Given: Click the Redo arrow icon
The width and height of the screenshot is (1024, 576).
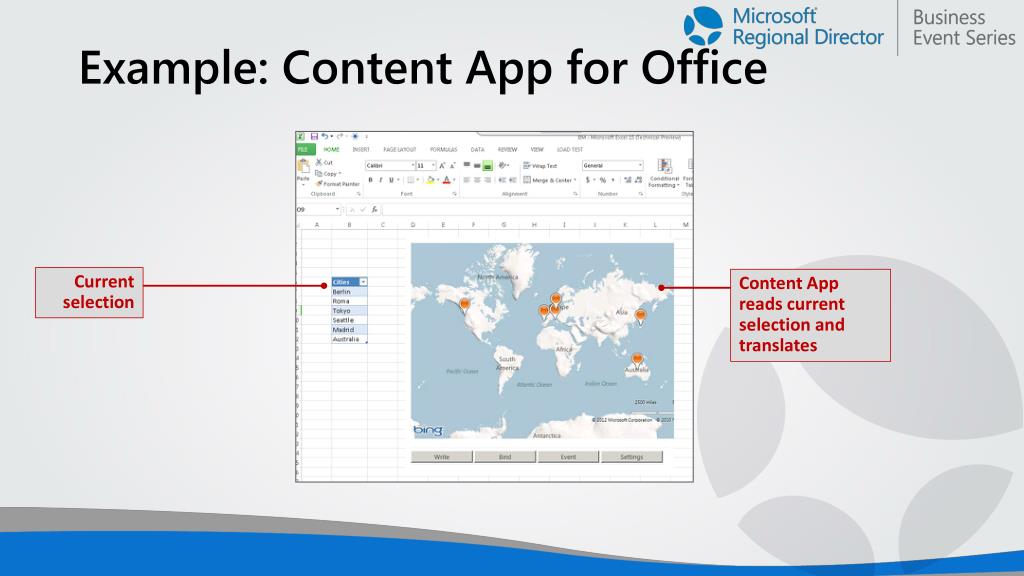Looking at the screenshot, I should (x=340, y=136).
